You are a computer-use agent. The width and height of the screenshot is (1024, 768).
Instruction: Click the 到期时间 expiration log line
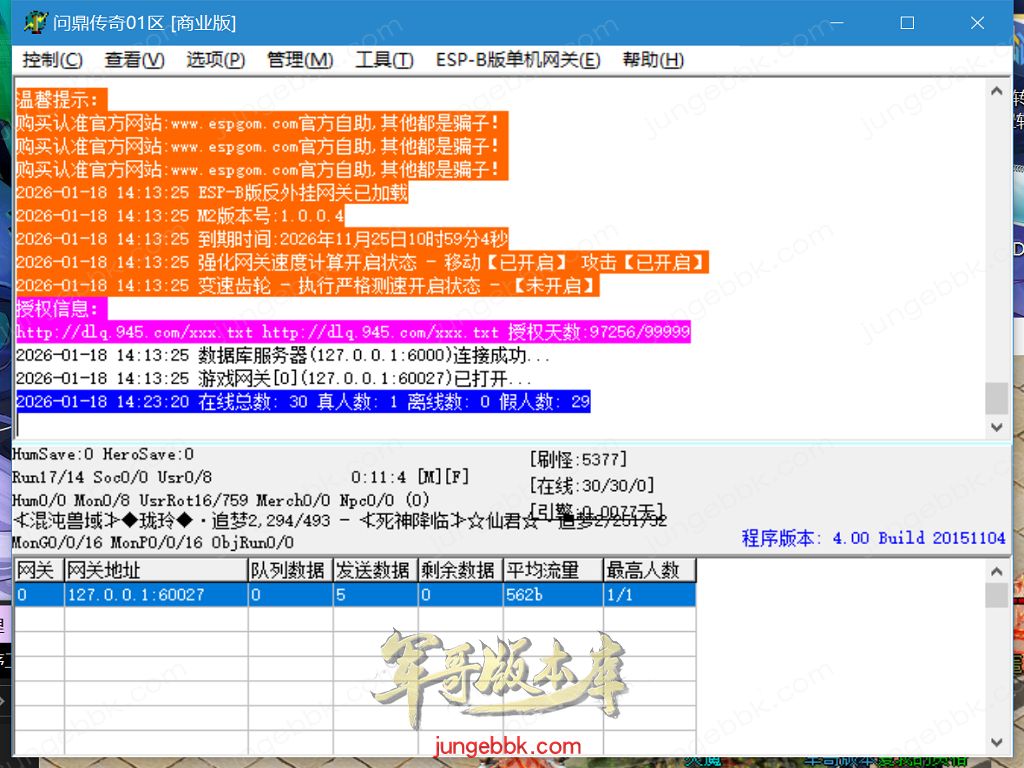tap(262, 239)
